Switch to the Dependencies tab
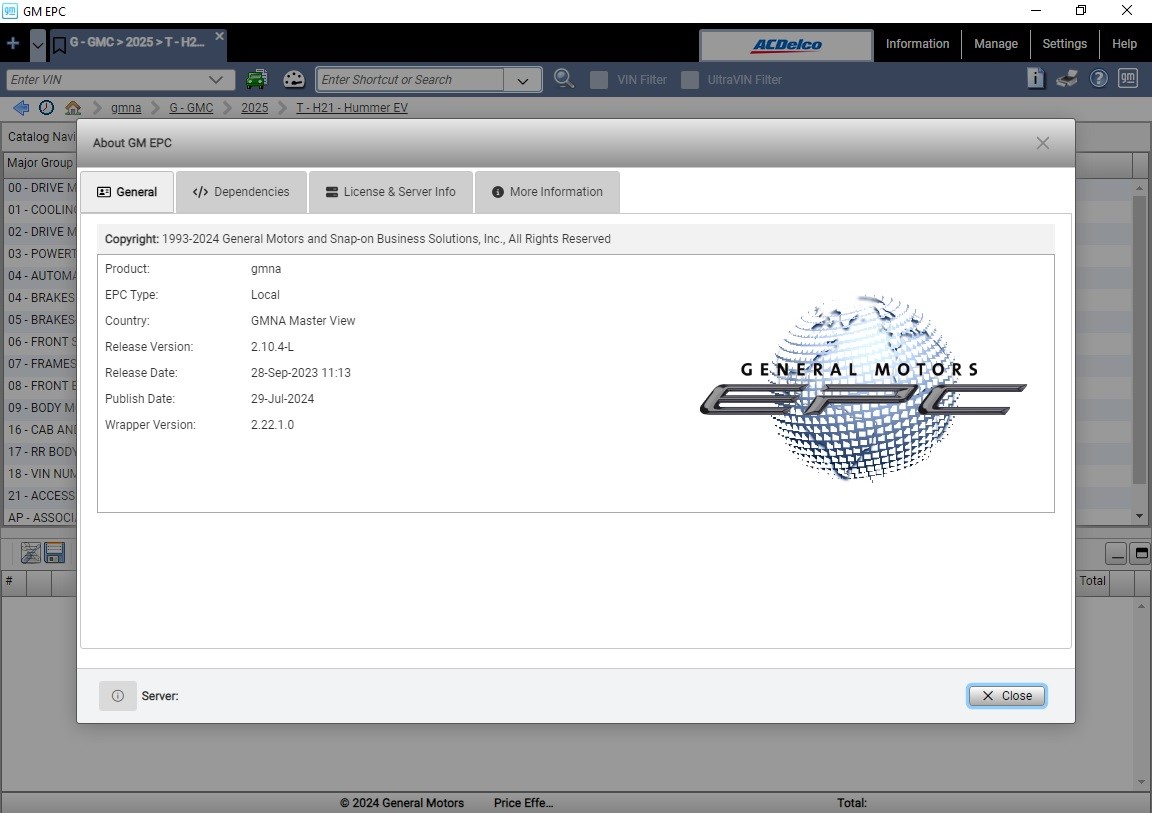This screenshot has width=1152, height=813. pos(241,192)
